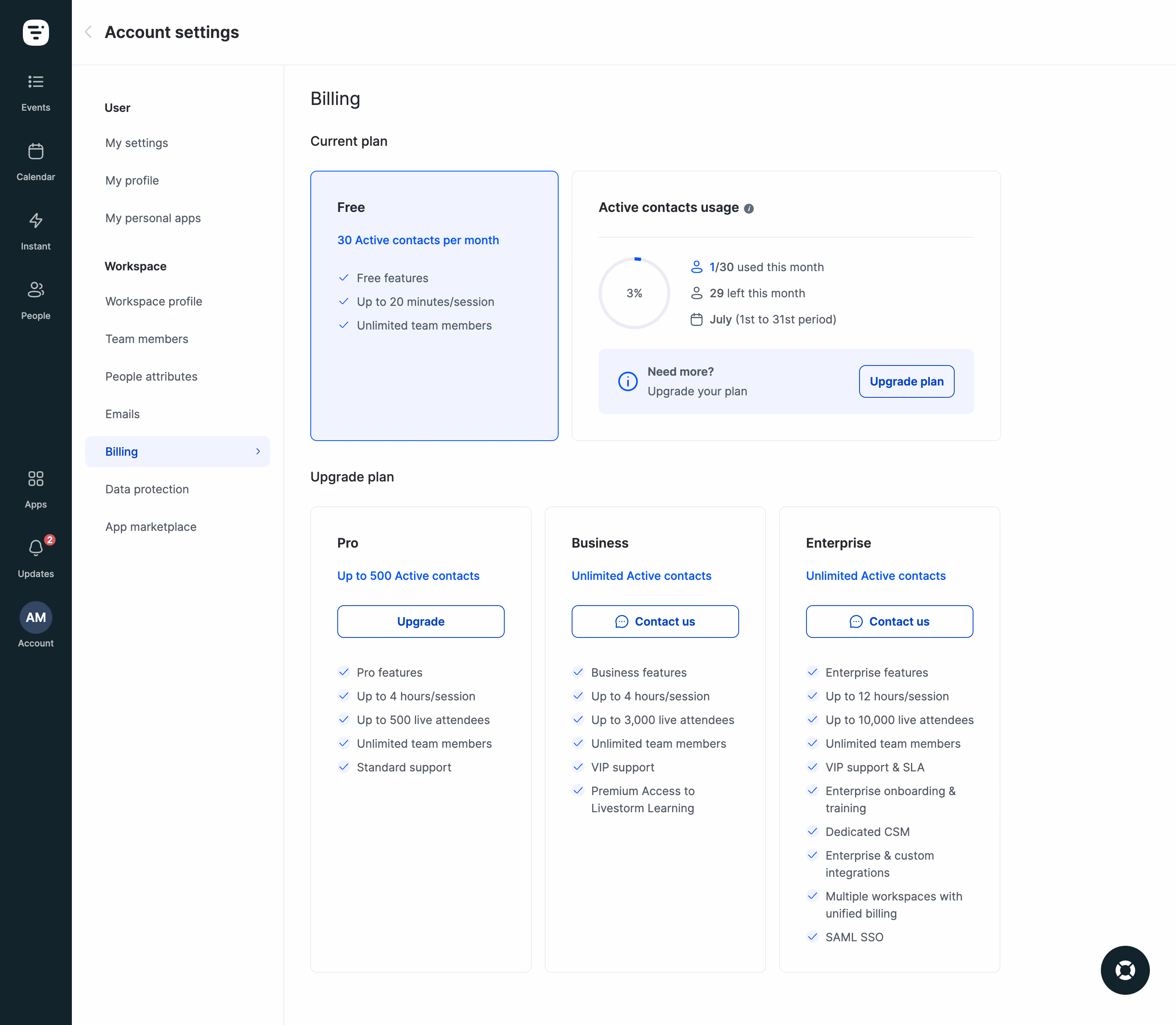Click info icon beside Active contacts usage
This screenshot has height=1025, width=1176.
coord(749,209)
